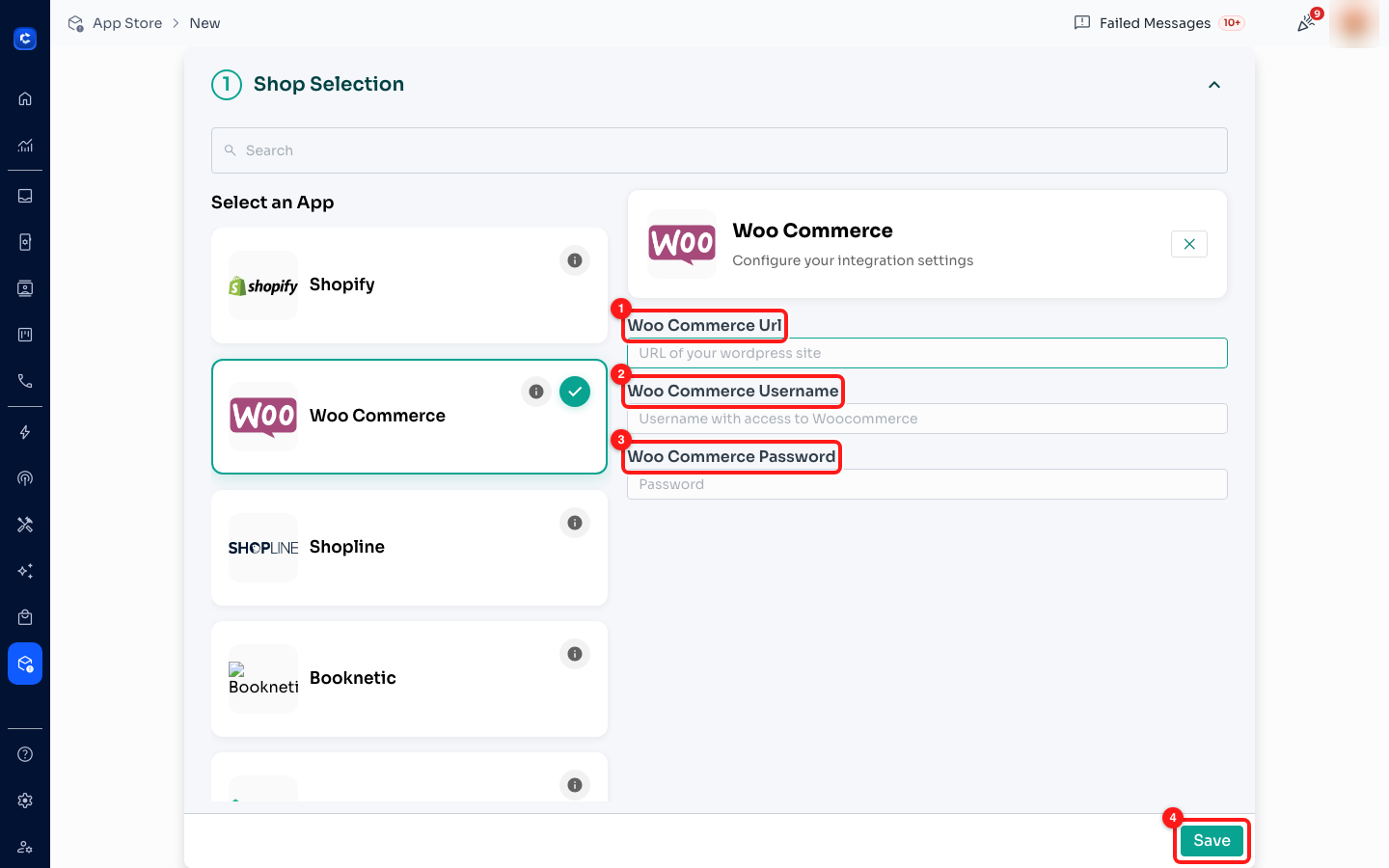The width and height of the screenshot is (1389, 868).
Task: Open the AI sparkles icon in sidebar
Action: click(25, 571)
